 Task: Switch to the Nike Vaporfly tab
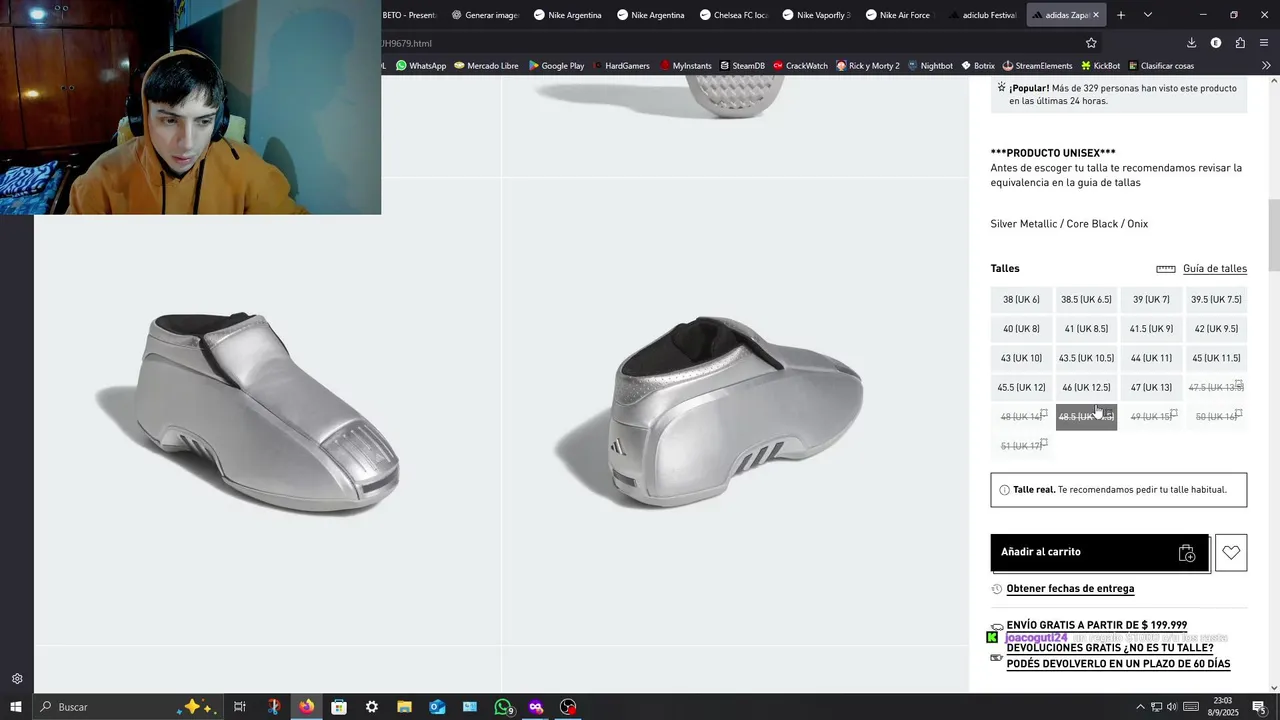[815, 15]
